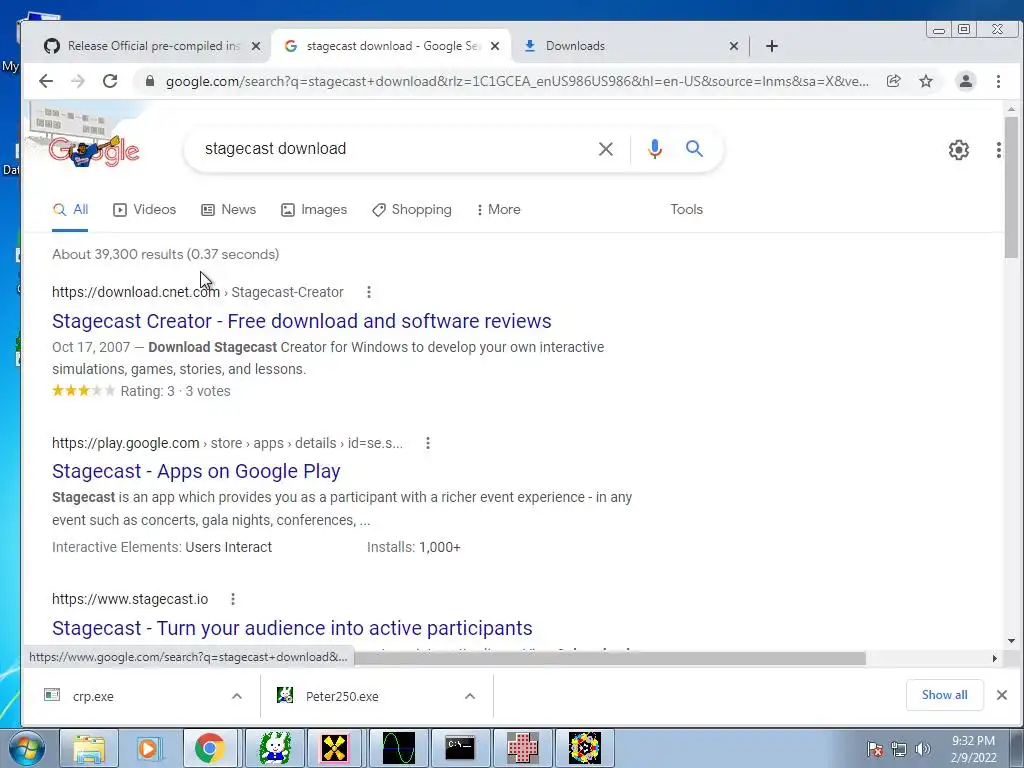Show All search results
1024x768 pixels.
tap(70, 210)
